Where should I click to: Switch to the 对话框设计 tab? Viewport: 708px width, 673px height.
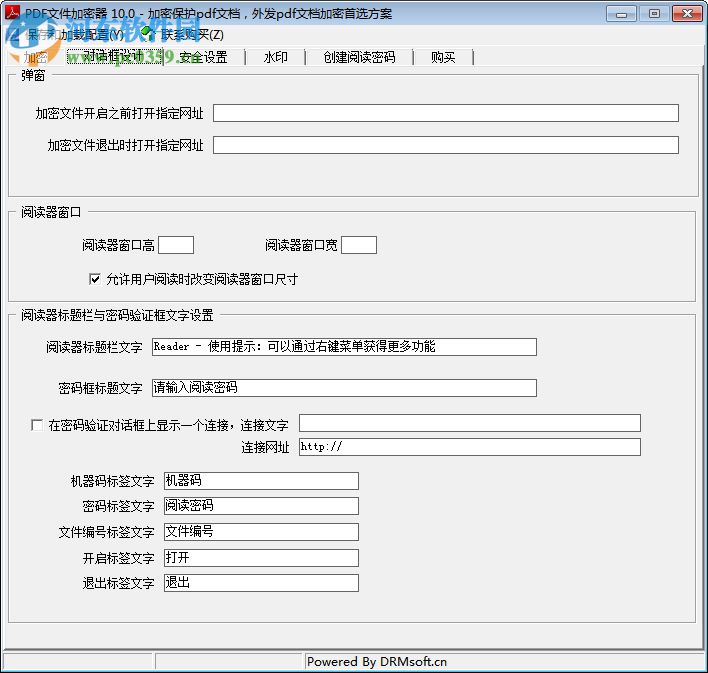click(x=114, y=56)
